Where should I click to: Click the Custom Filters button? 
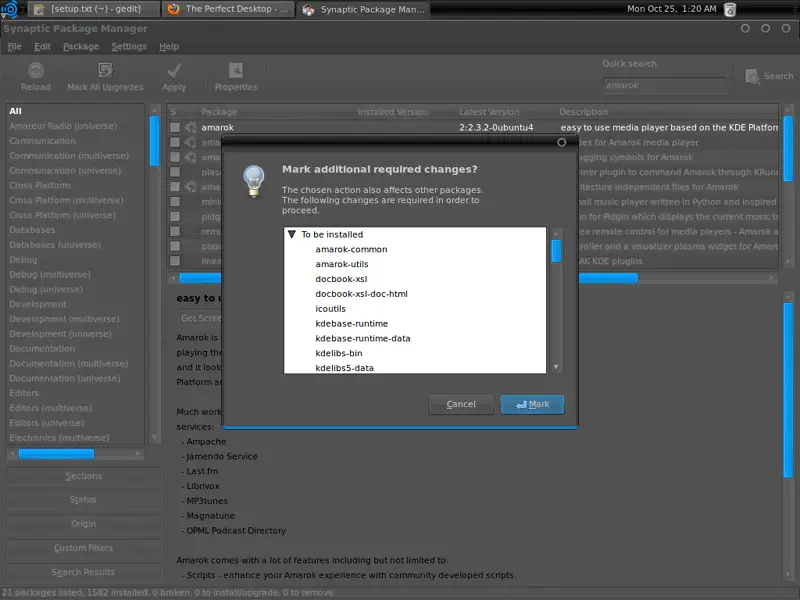click(84, 548)
